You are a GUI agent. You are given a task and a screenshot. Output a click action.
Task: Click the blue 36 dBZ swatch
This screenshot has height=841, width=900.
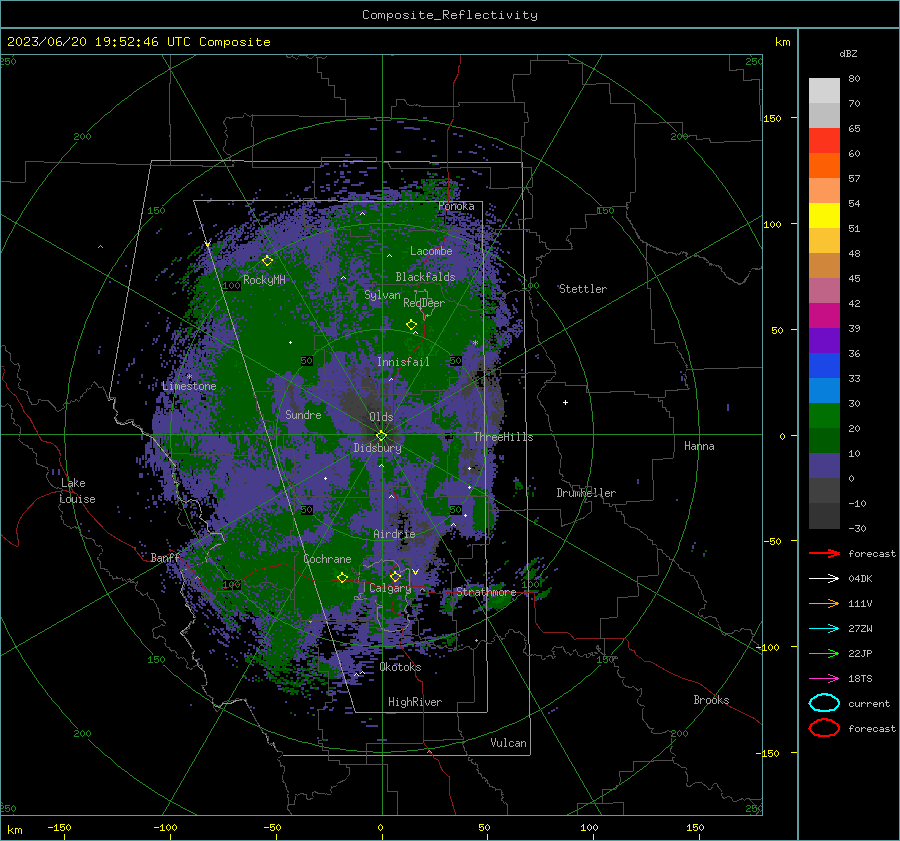824,365
